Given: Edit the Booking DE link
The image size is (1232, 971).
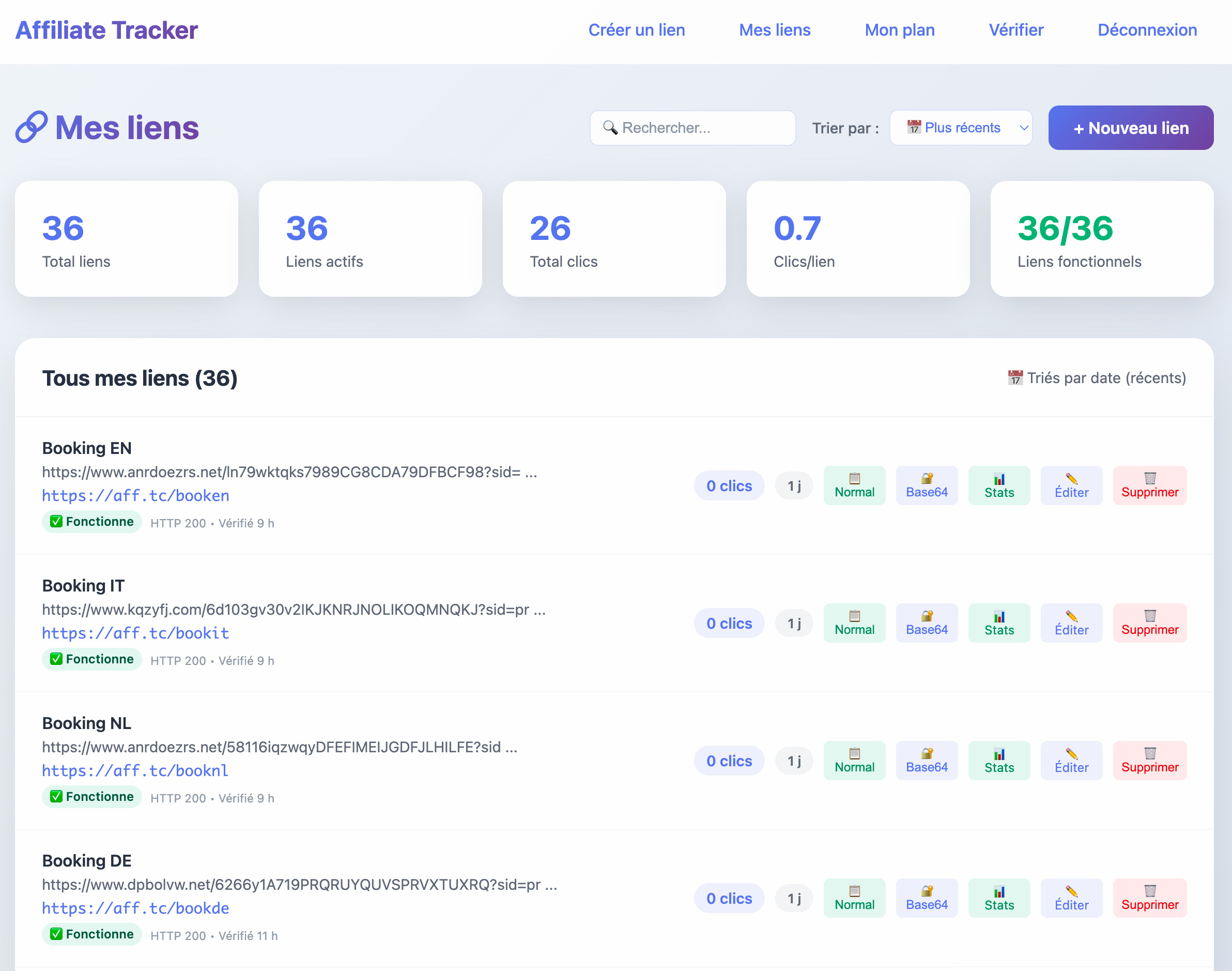Looking at the screenshot, I should (x=1071, y=898).
